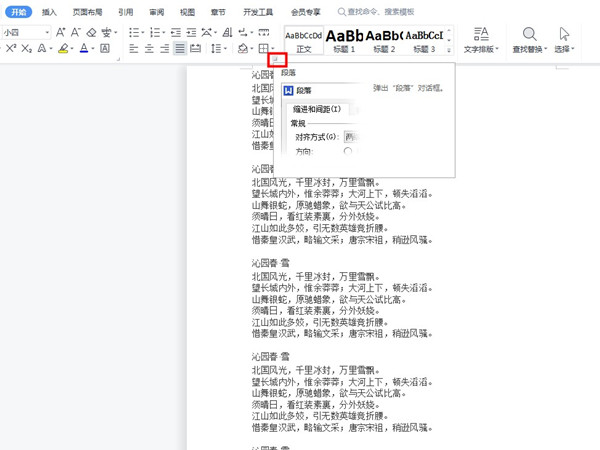This screenshot has width=600, height=450.
Task: Expand the styles gallery arrow
Action: coord(449,49)
